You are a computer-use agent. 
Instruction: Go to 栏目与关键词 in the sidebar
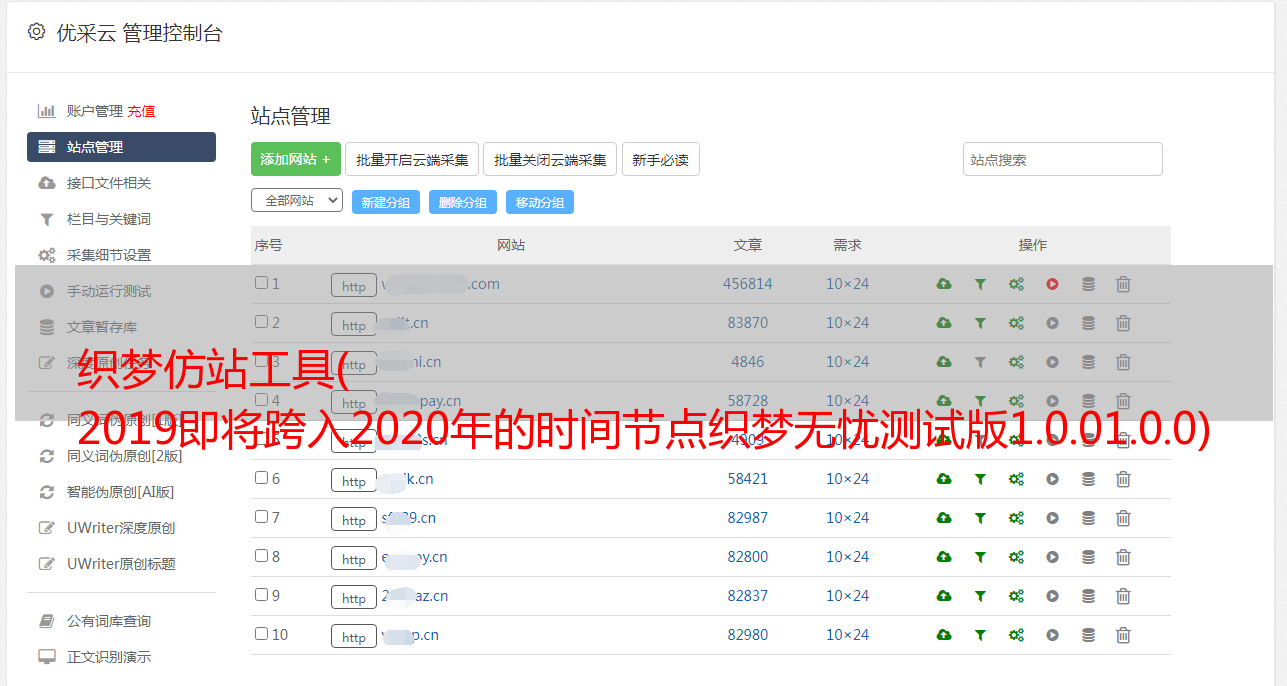click(109, 219)
